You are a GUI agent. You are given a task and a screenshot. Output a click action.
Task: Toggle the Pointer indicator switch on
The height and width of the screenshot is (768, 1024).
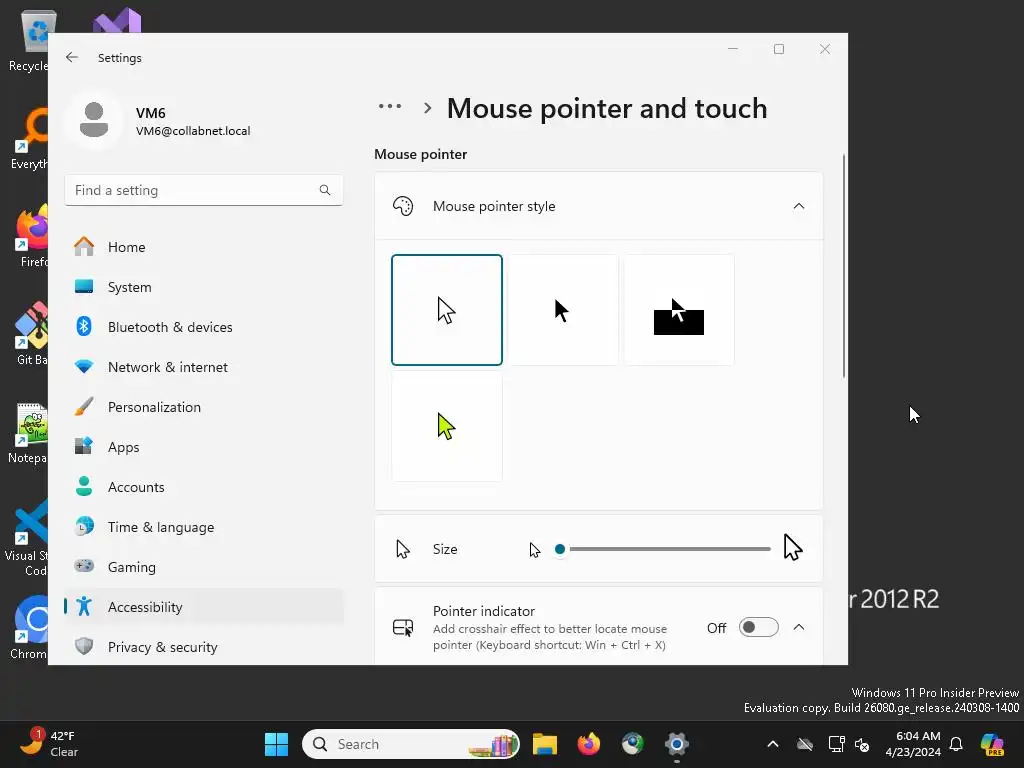[758, 628]
